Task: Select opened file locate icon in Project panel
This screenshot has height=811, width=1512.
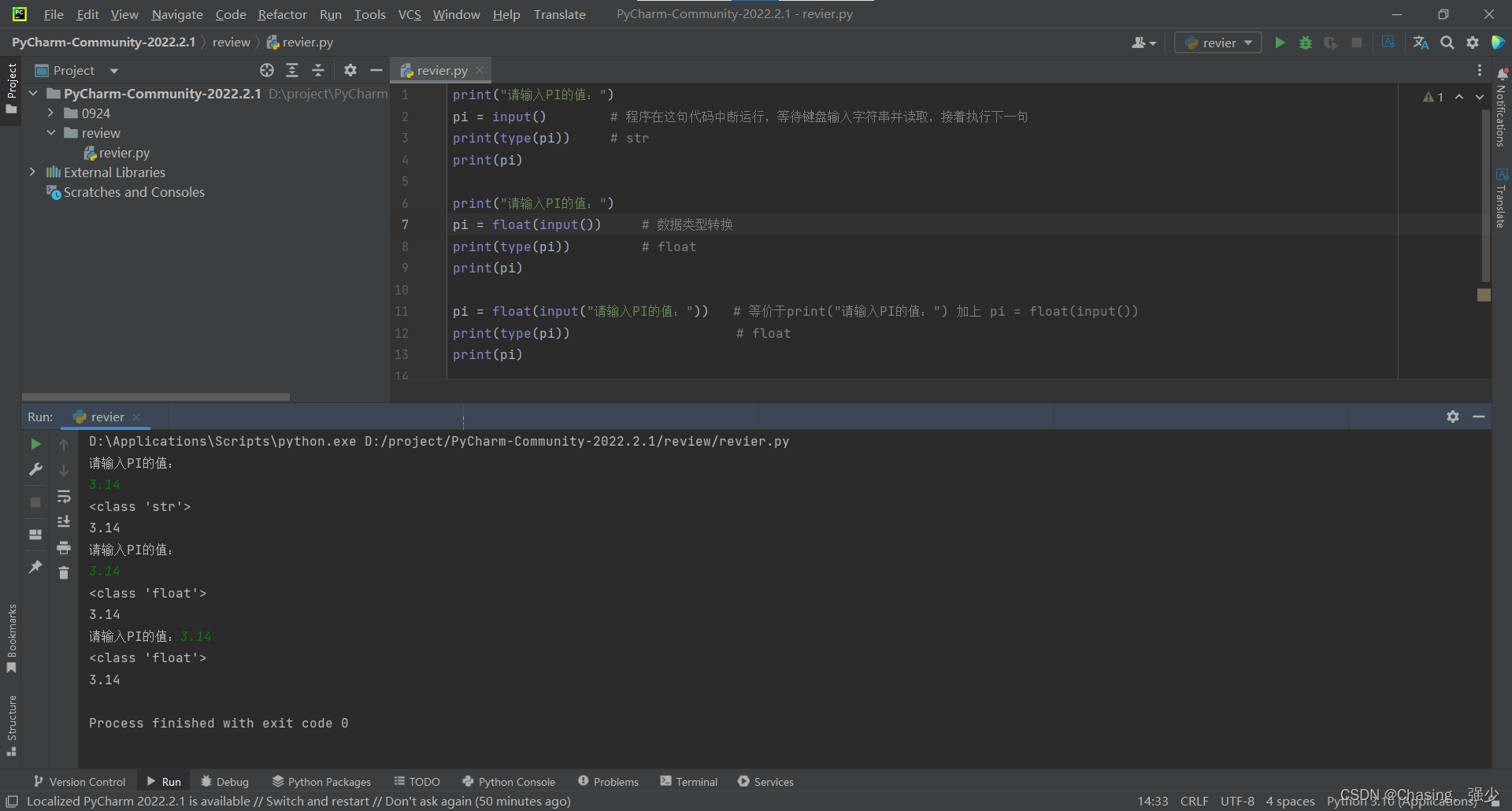Action: pos(267,70)
